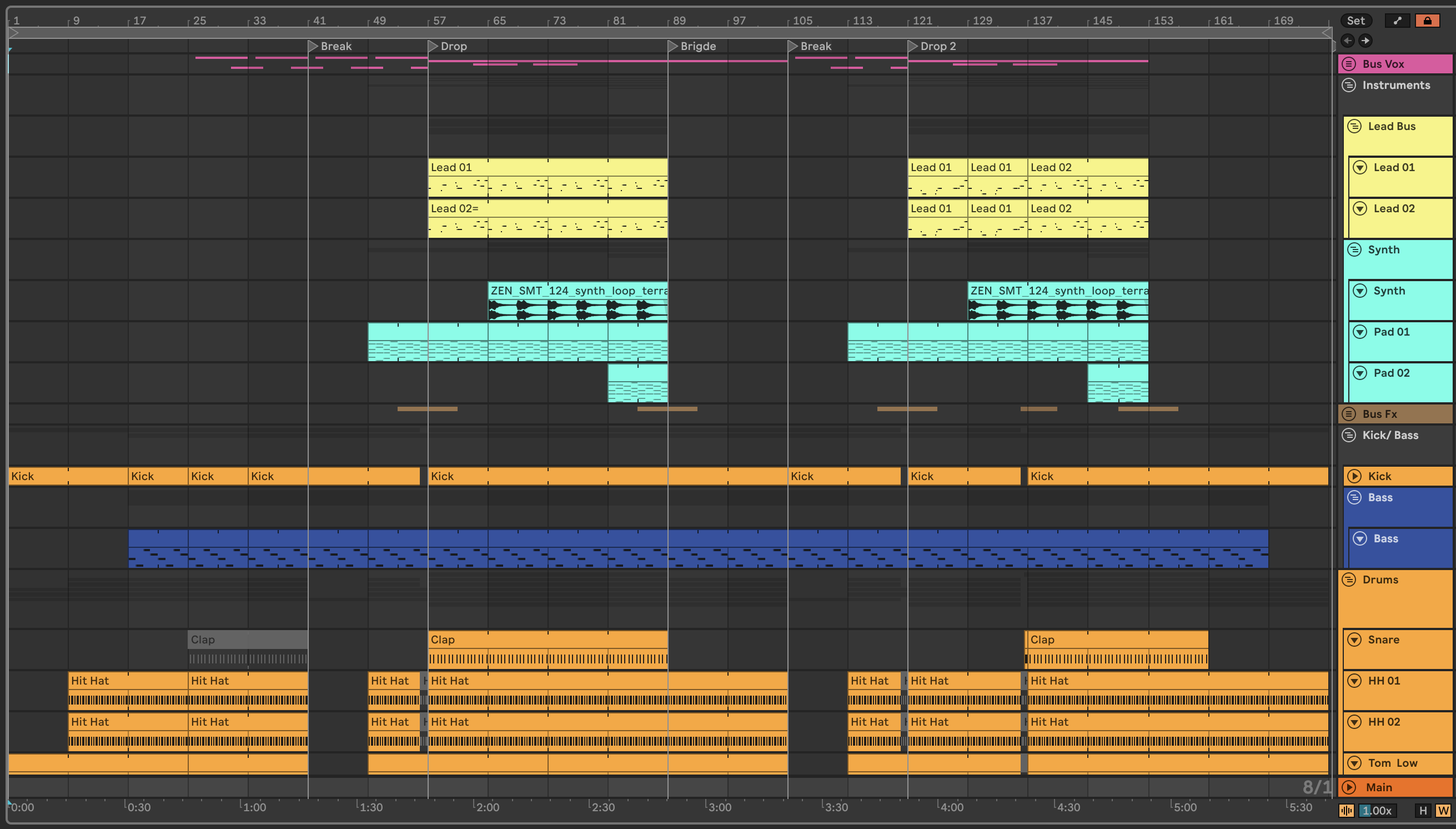The height and width of the screenshot is (829, 1456).
Task: Click the Main track play icon
Action: point(1348,787)
